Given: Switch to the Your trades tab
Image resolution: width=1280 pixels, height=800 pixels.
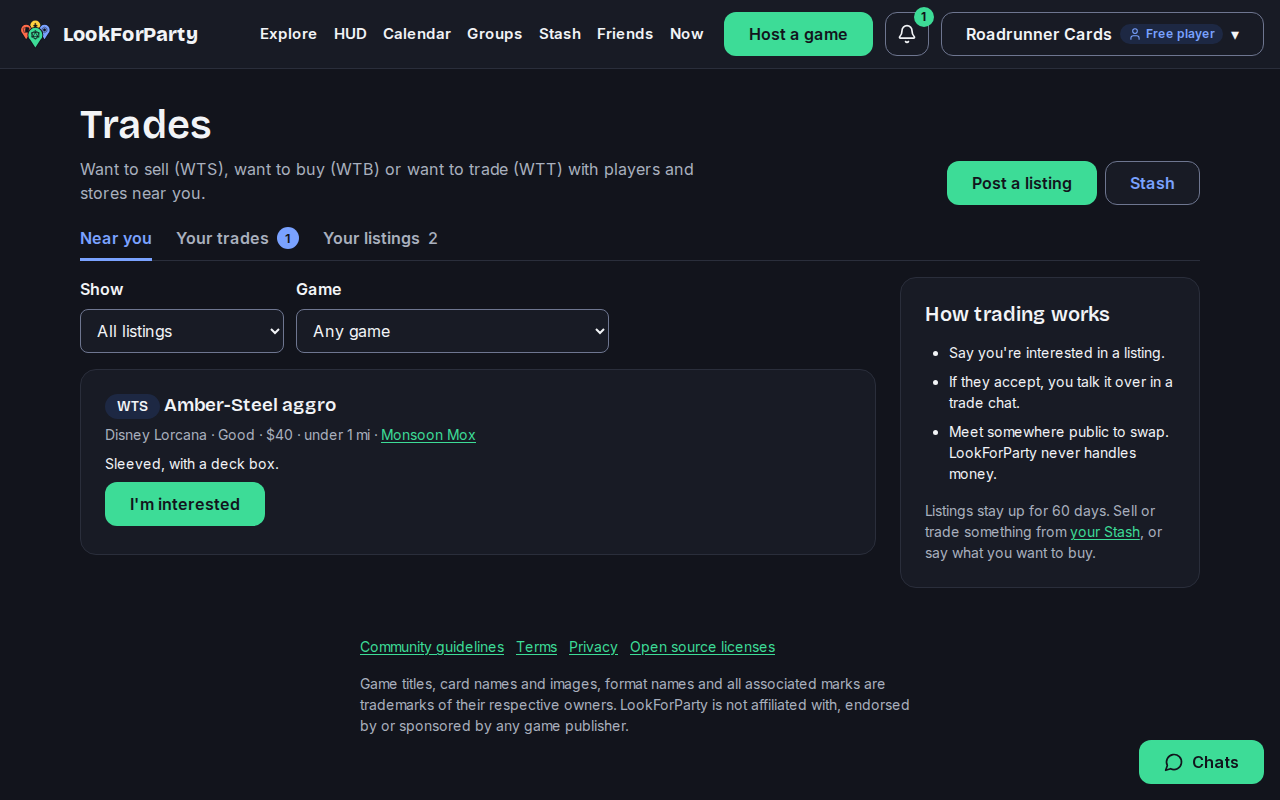Looking at the screenshot, I should pyautogui.click(x=237, y=238).
